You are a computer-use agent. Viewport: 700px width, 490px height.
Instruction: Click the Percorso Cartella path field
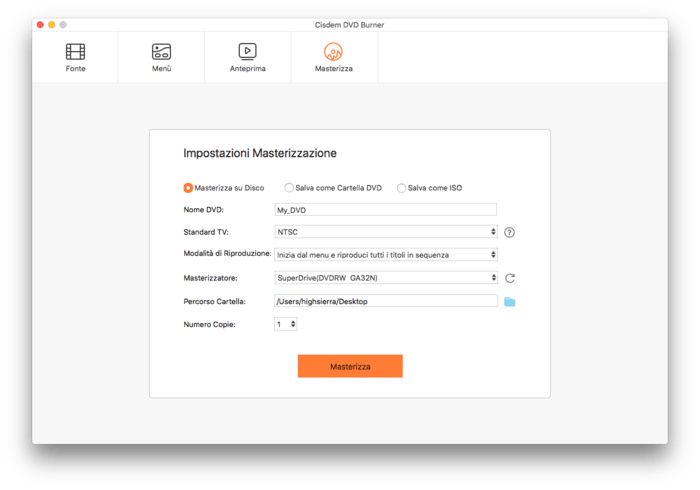(385, 301)
